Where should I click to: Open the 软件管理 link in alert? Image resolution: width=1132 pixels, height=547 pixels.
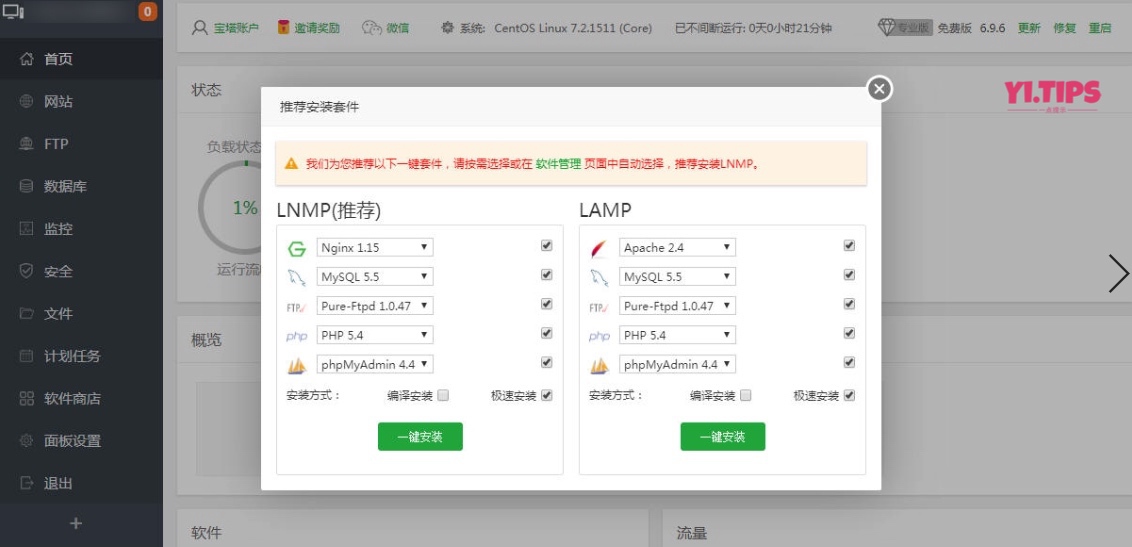point(558,164)
